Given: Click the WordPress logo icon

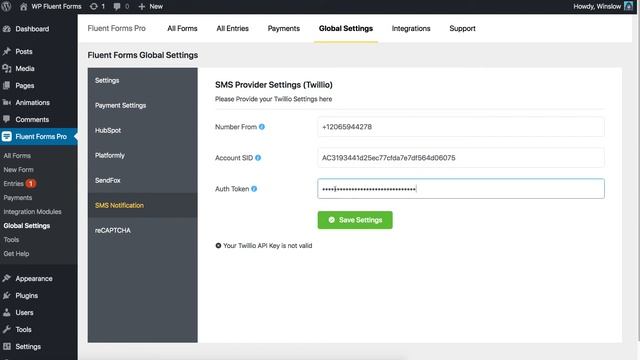Looking at the screenshot, I should point(6,6).
